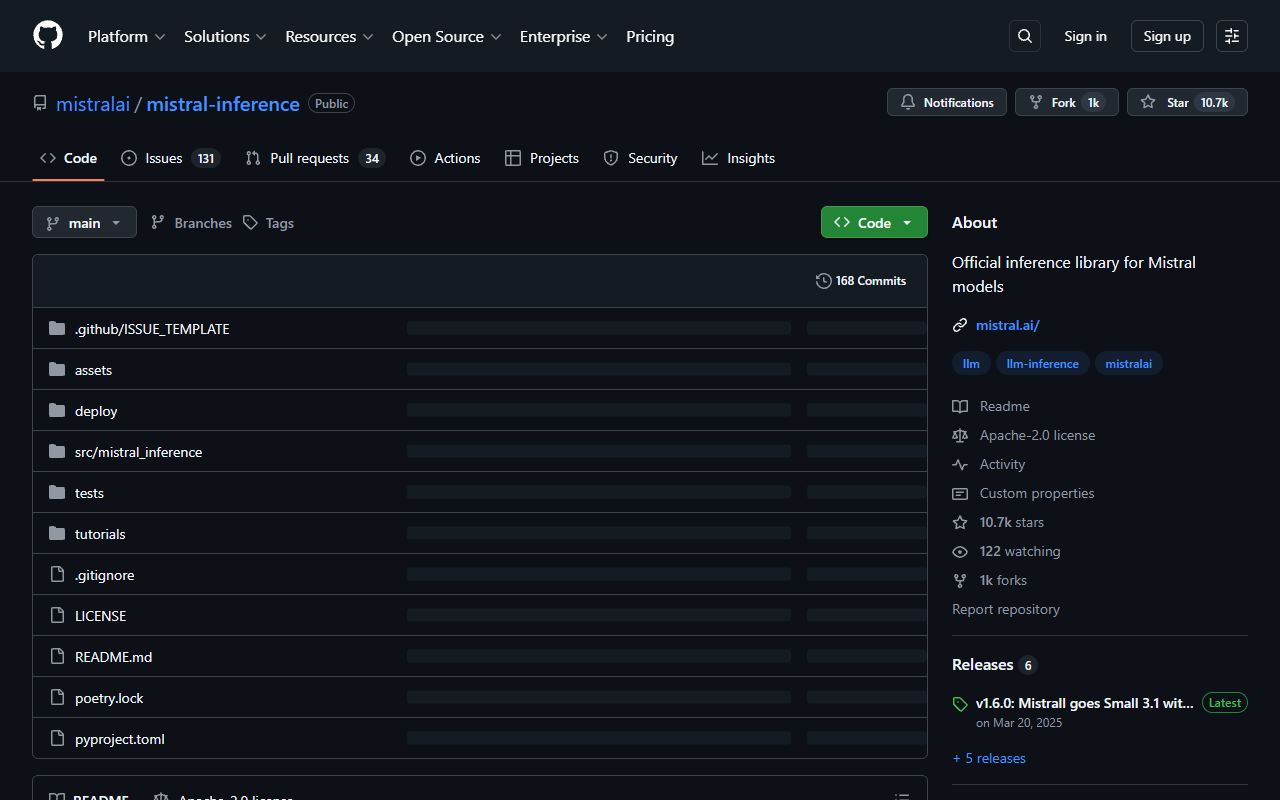Click the file icon beside README.md
The height and width of the screenshot is (800, 1280).
tap(56, 656)
